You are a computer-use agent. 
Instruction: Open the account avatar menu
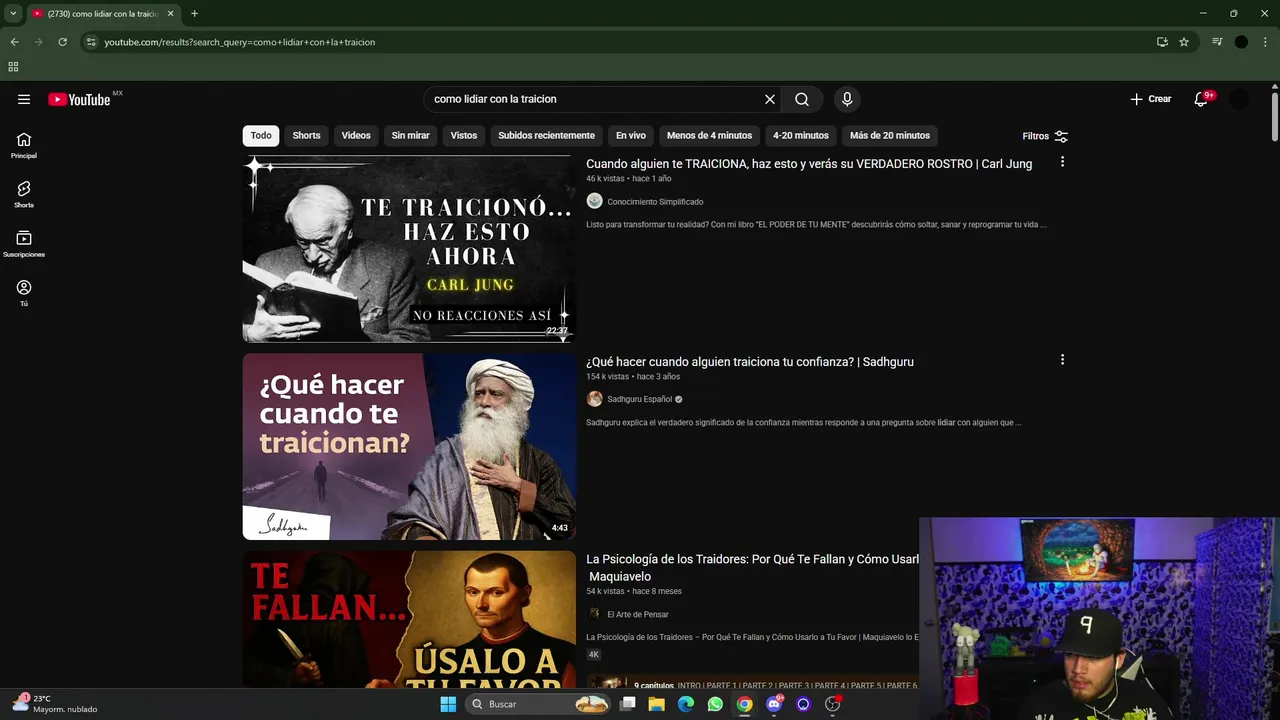1240,99
